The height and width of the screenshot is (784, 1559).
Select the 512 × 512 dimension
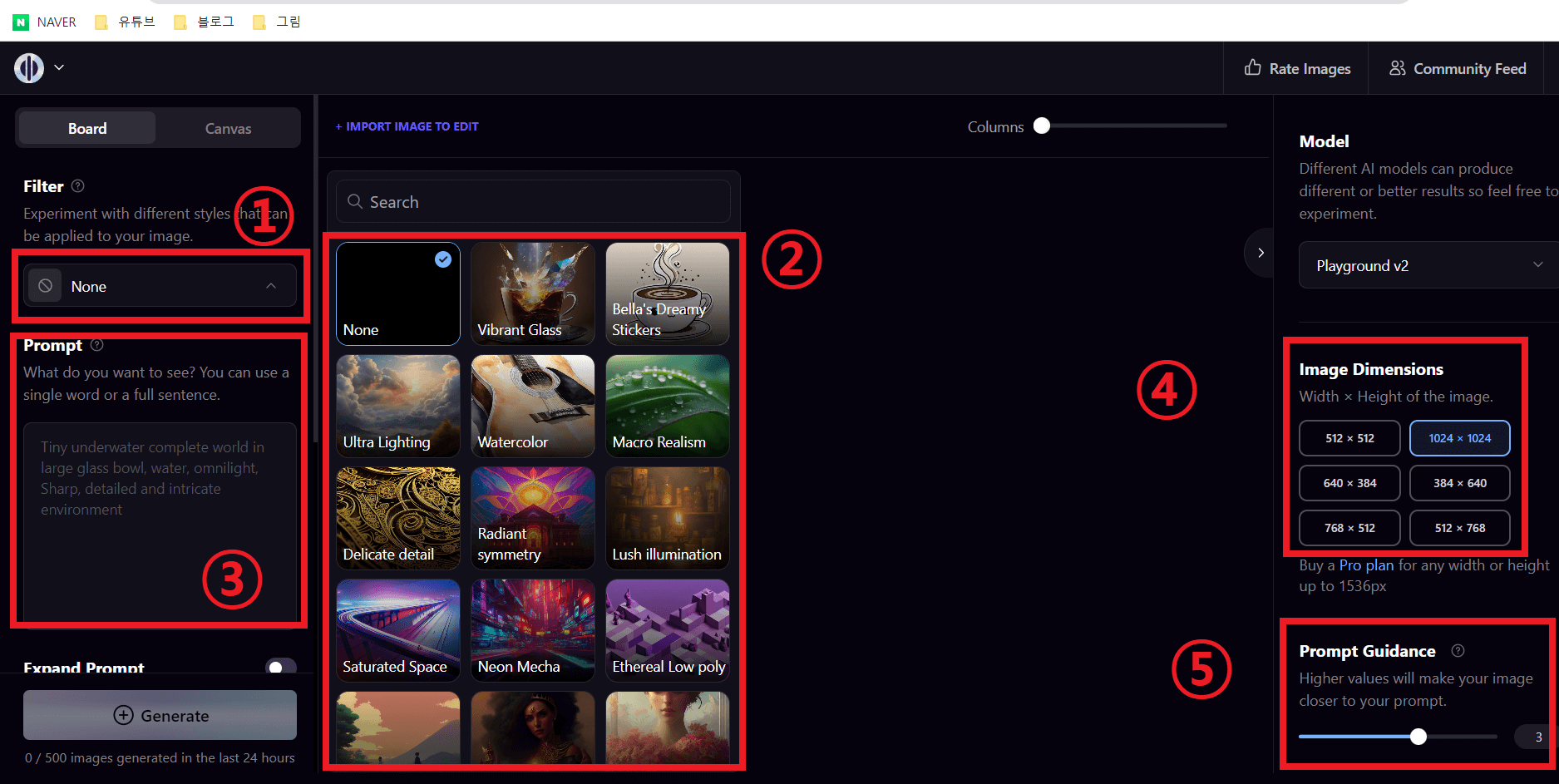[x=1349, y=438]
